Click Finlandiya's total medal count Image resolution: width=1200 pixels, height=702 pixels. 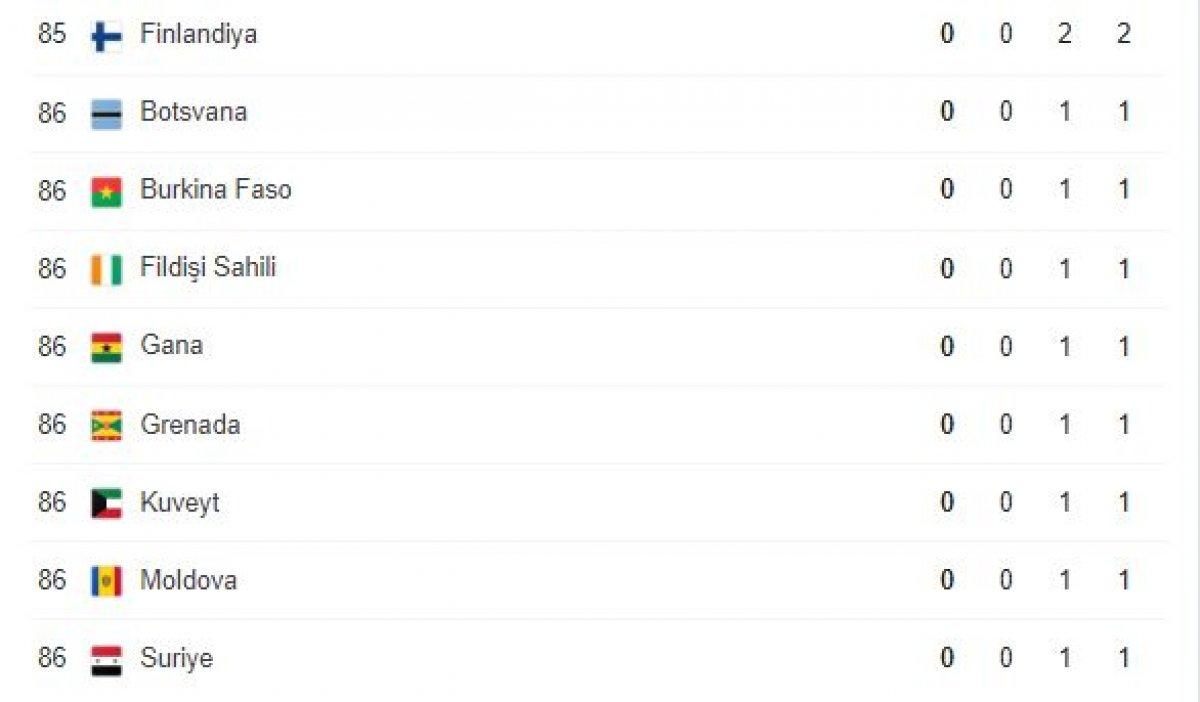click(1124, 34)
